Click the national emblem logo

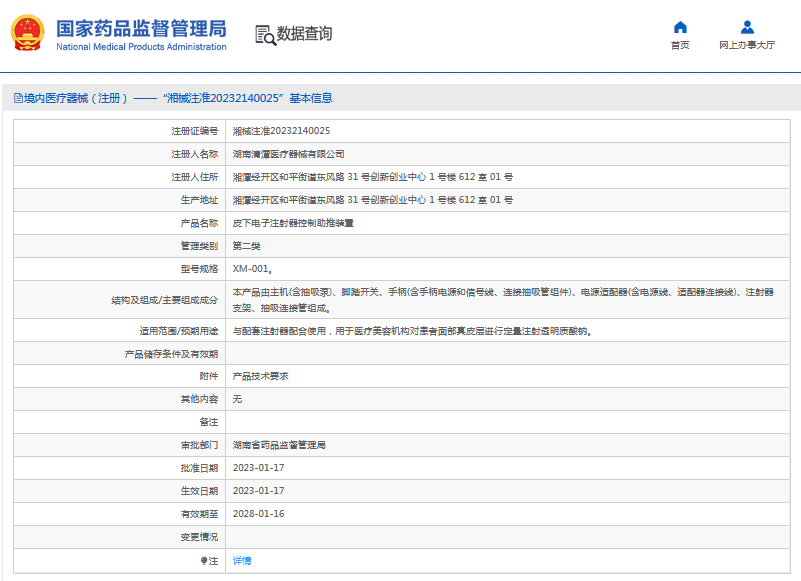(x=28, y=33)
